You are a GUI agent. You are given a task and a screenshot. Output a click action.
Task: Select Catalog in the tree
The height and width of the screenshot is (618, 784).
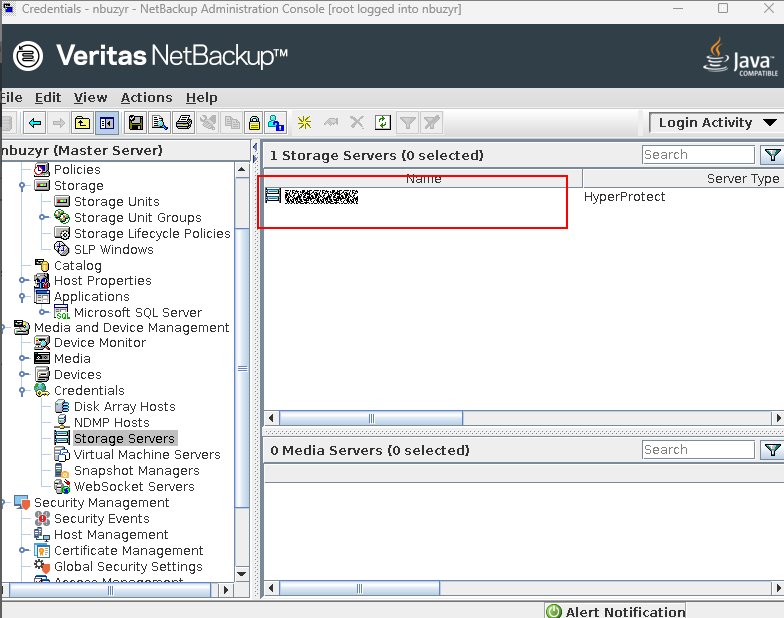[x=78, y=266]
